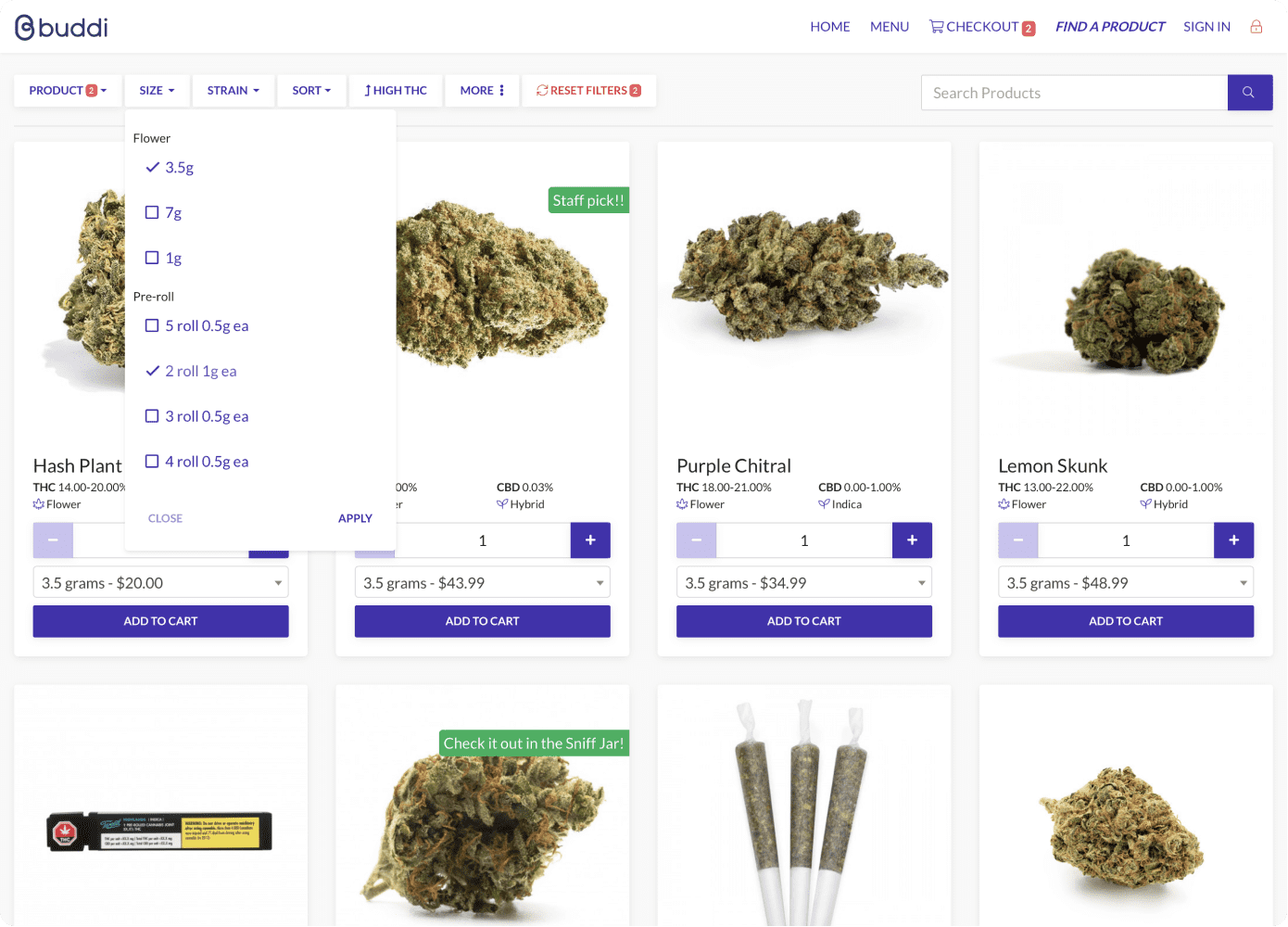Open the Sort dropdown

[x=311, y=91]
